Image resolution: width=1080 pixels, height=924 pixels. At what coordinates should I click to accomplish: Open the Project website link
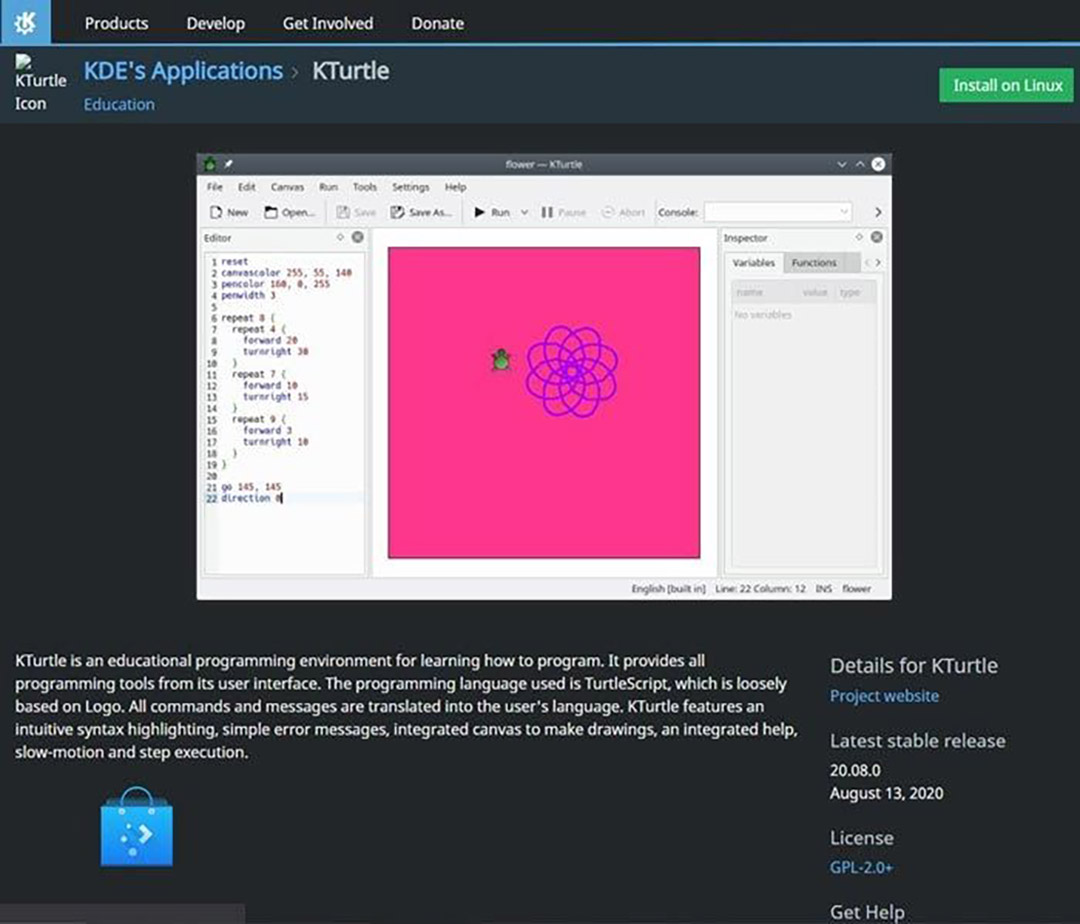pyautogui.click(x=884, y=696)
